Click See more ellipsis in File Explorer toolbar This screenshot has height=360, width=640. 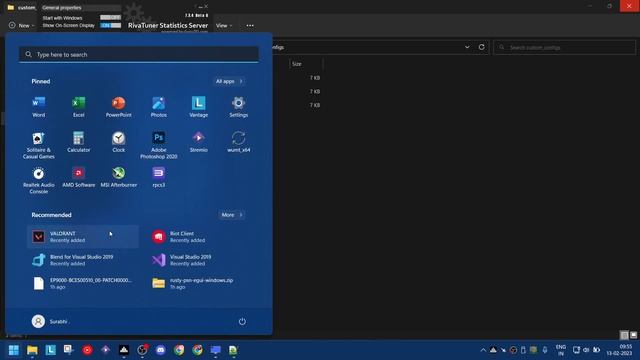pos(250,25)
